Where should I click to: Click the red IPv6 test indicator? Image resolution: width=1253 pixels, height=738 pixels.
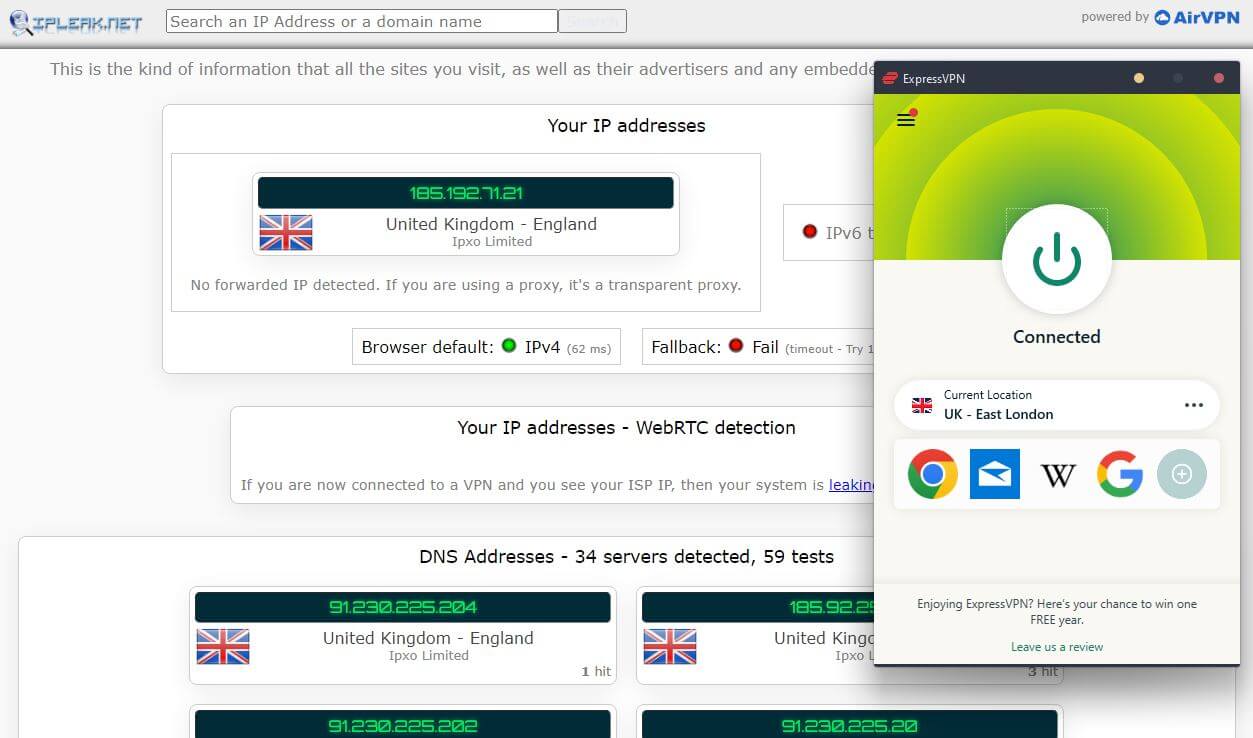[x=810, y=232]
